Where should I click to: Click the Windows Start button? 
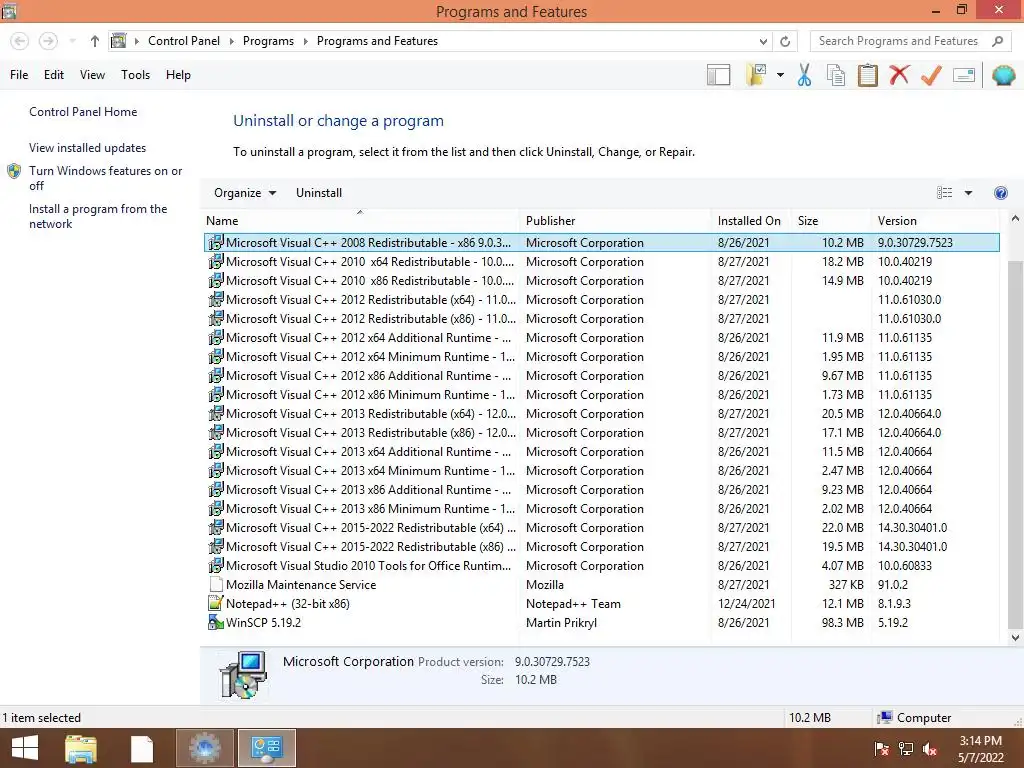[x=25, y=748]
